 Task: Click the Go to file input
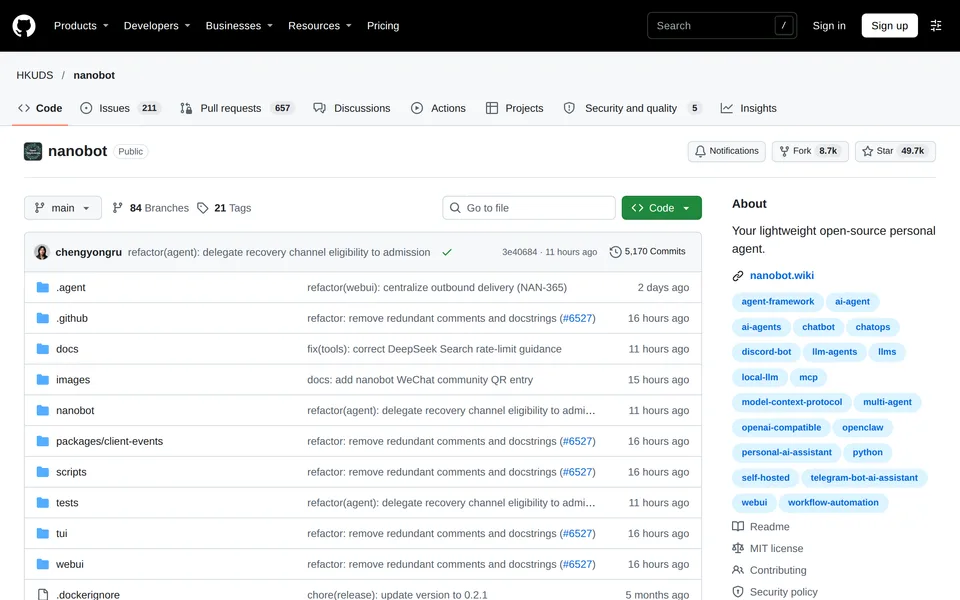529,208
